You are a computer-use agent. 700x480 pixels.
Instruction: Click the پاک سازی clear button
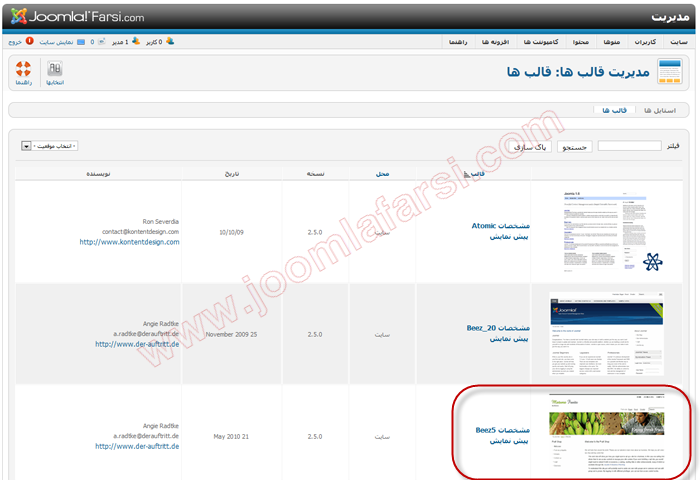coord(530,147)
